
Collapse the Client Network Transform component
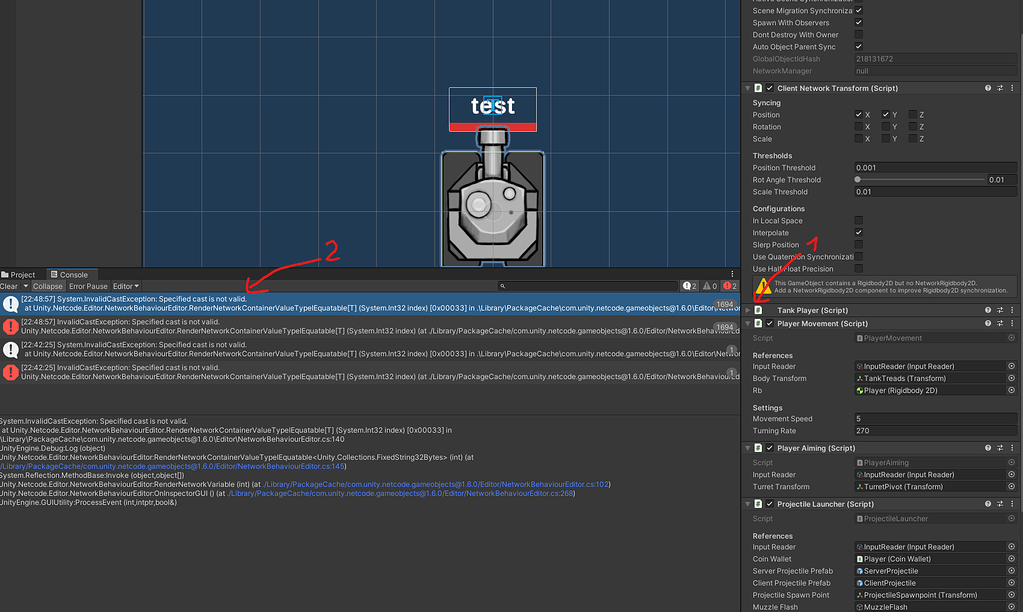click(x=748, y=87)
